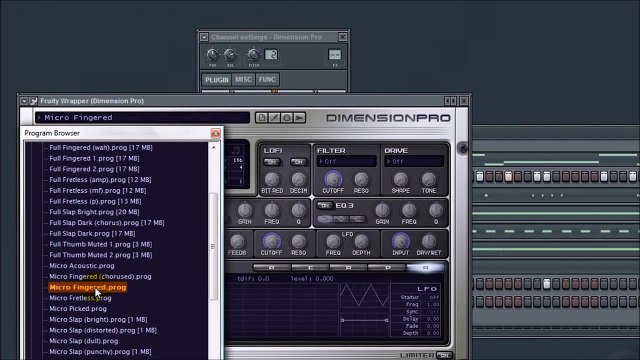Close the Program Browser panel
The width and height of the screenshot is (640, 360).
point(215,133)
